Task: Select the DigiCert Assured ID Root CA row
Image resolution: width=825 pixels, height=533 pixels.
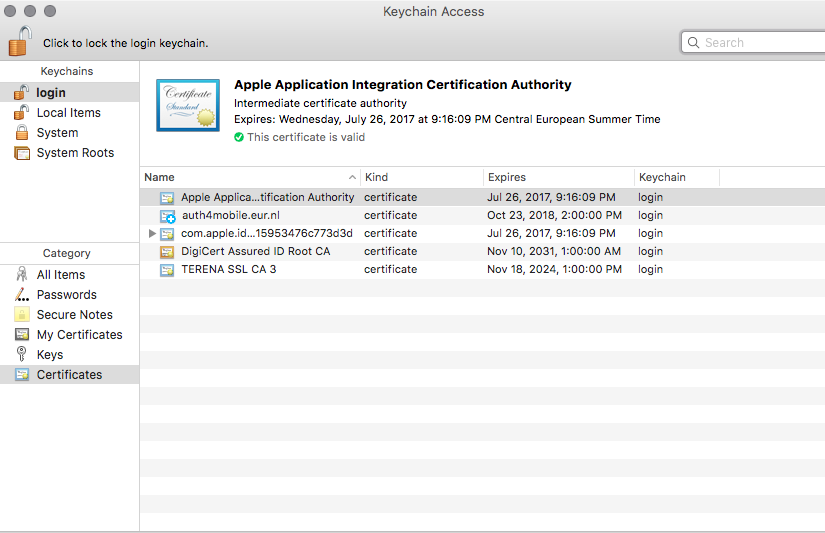Action: pos(255,251)
